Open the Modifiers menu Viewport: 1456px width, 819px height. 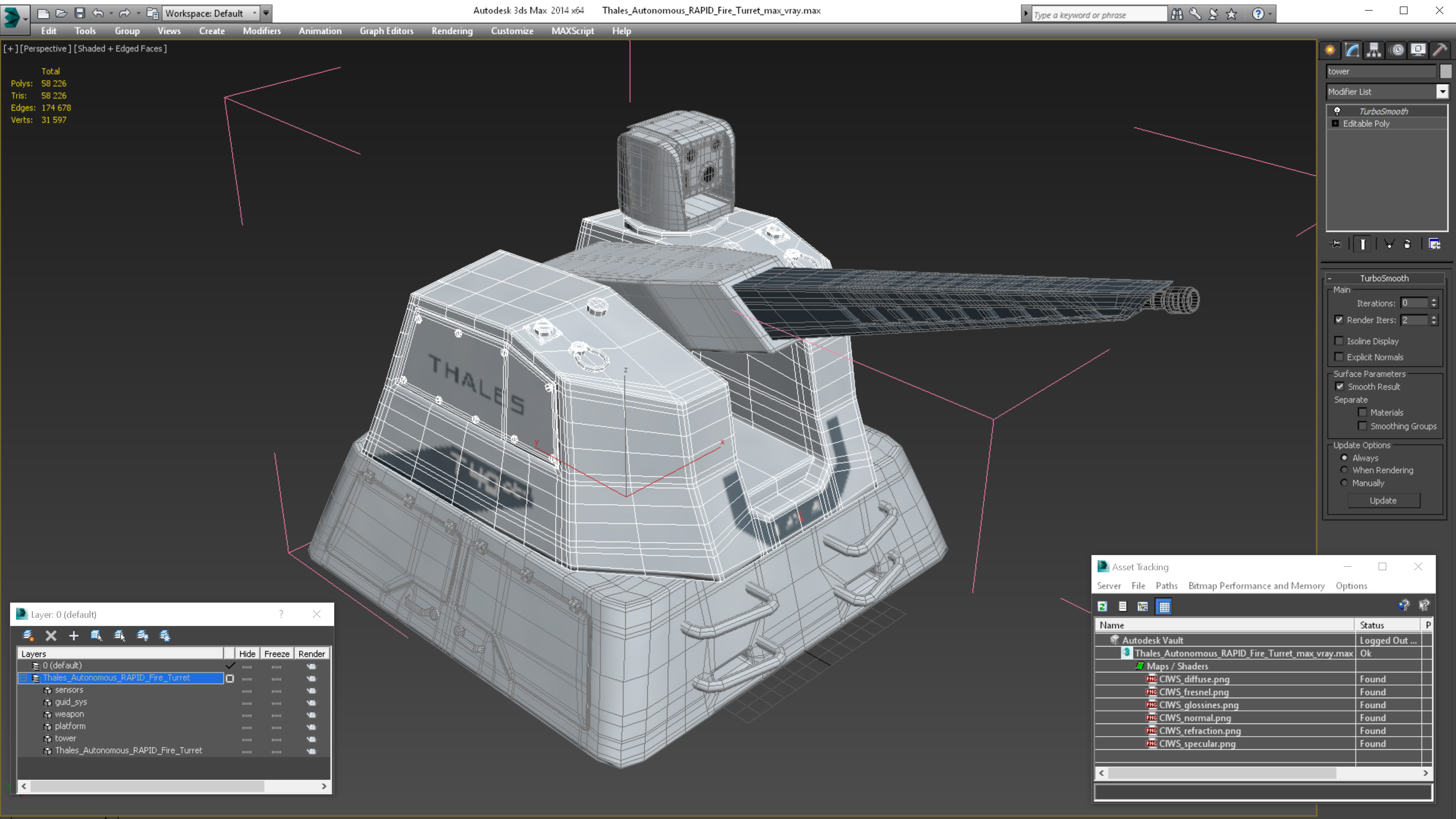(x=262, y=31)
